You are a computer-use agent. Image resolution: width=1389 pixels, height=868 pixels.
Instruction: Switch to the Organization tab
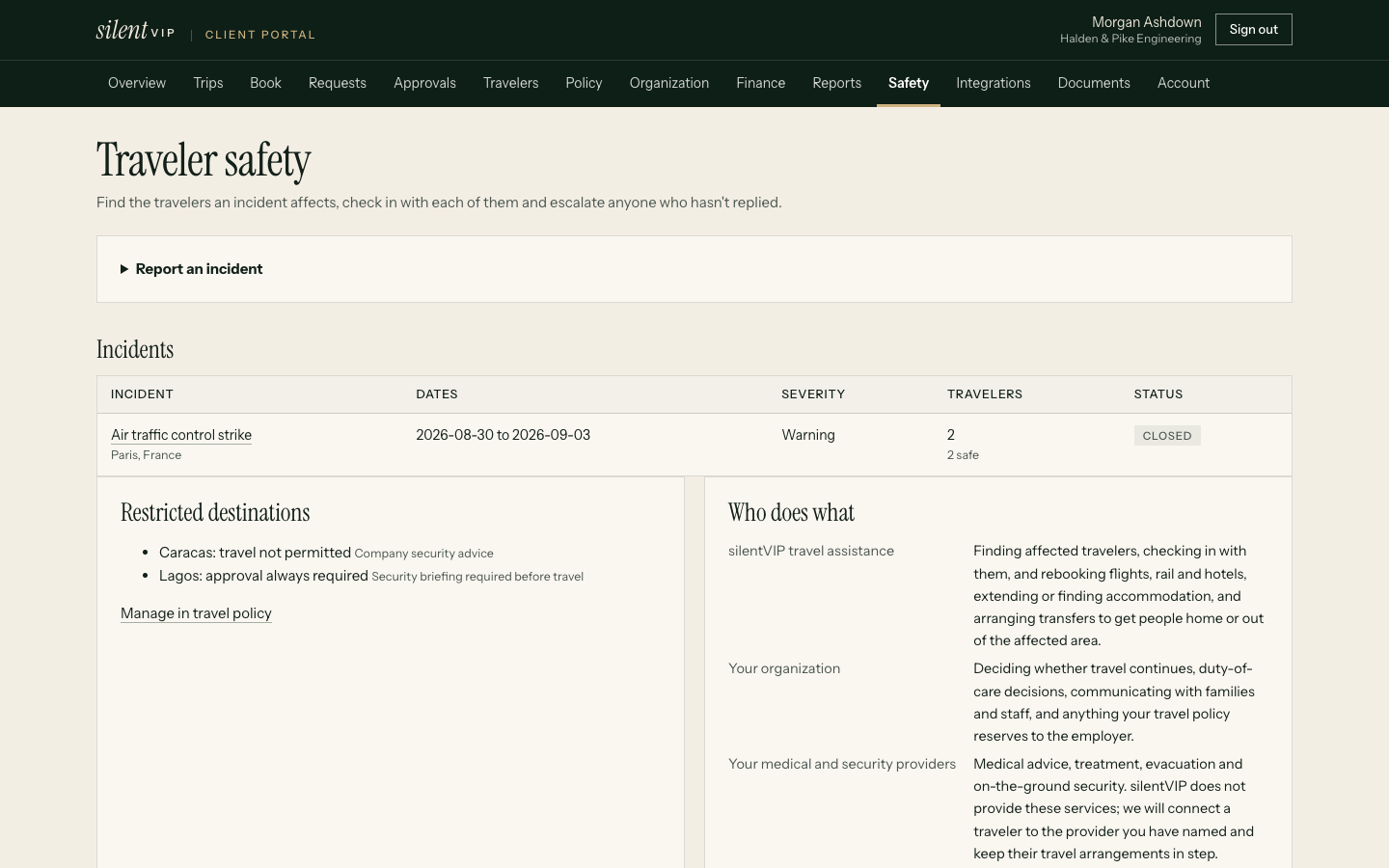pos(669,83)
